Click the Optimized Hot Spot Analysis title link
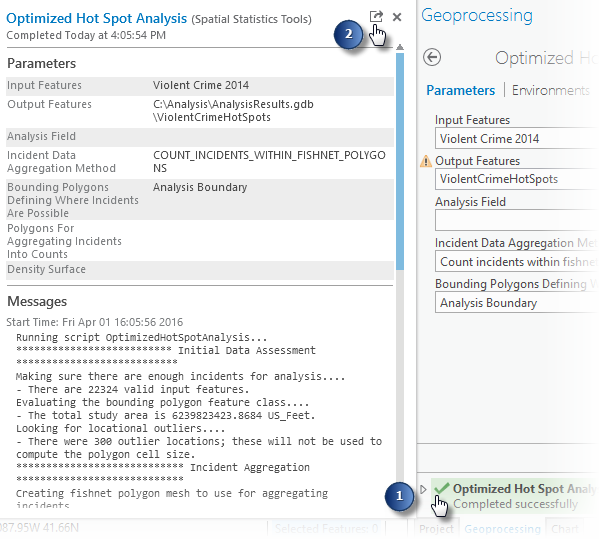 coord(96,18)
